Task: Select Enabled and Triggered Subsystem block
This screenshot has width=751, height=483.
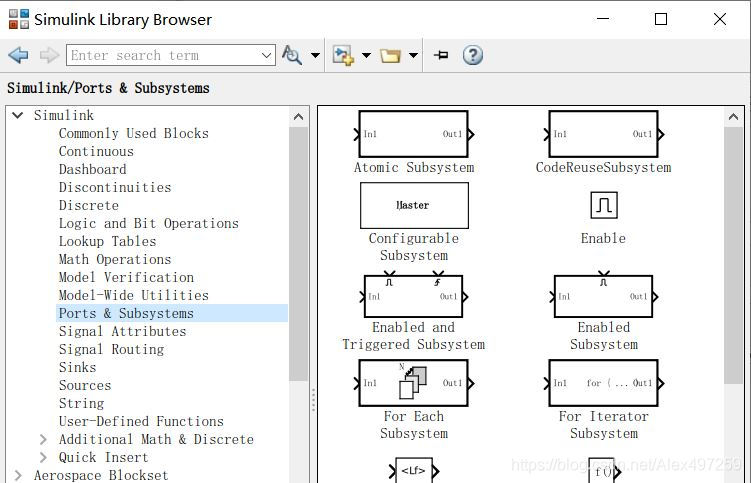Action: click(413, 296)
